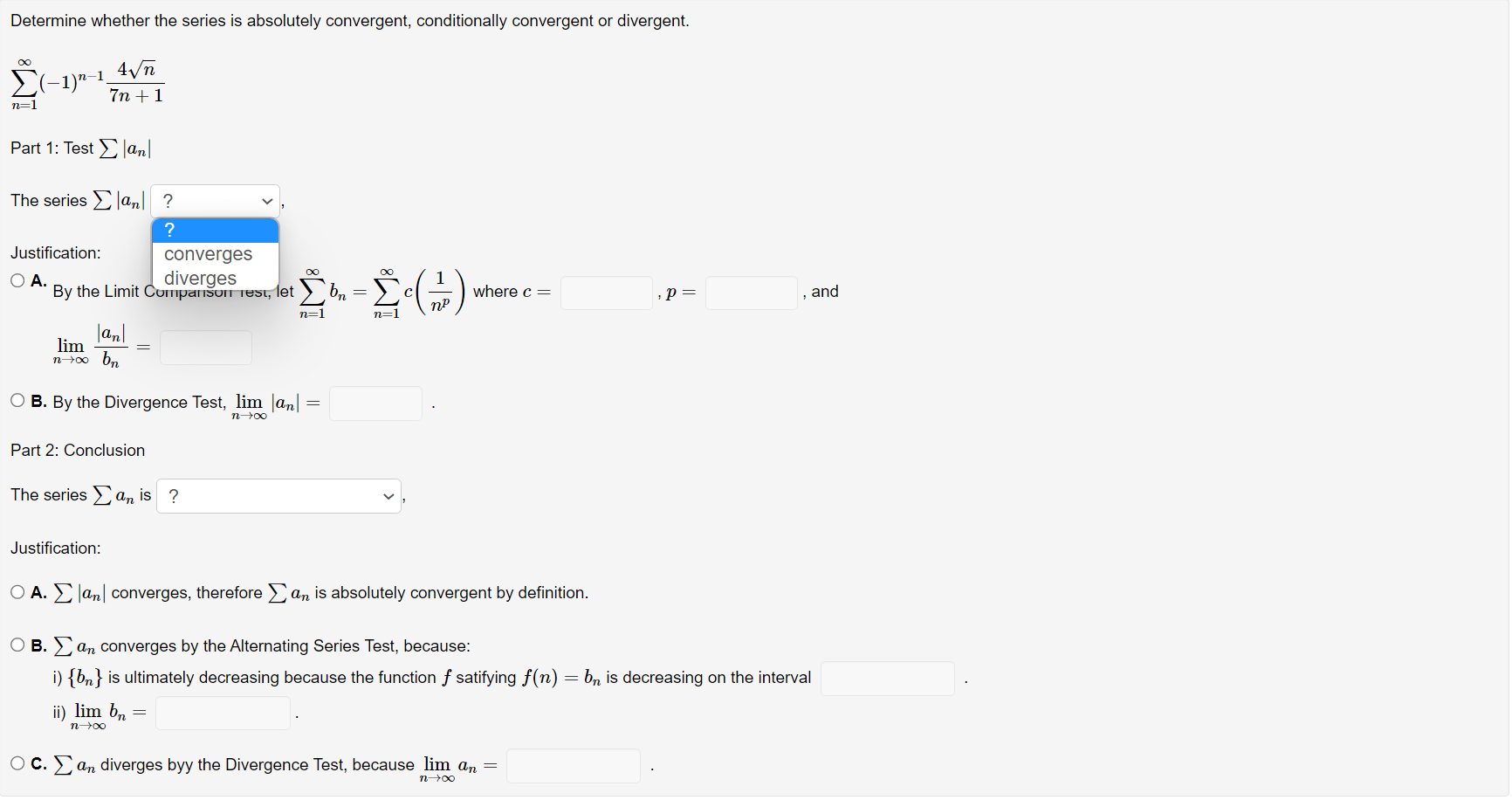Select radio option A for Limit Comparison Test
Image resolution: width=1512 pixels, height=807 pixels.
point(17,280)
